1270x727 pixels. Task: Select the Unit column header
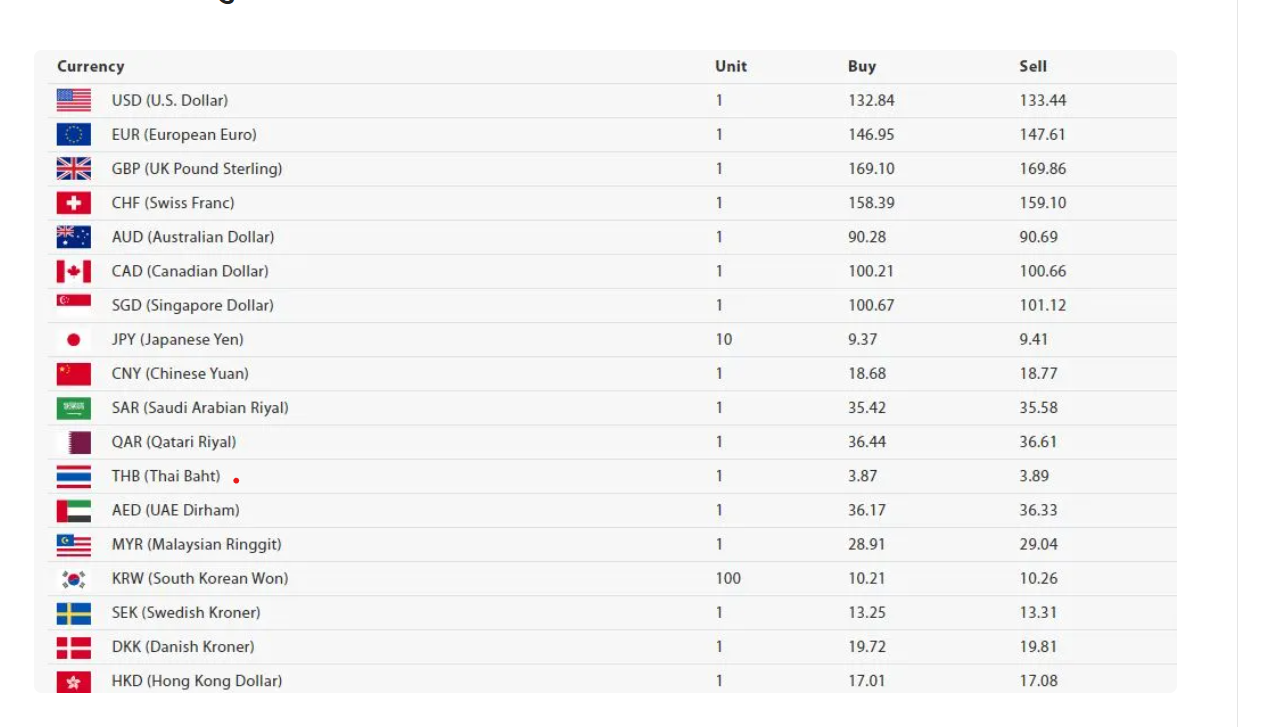tap(731, 66)
